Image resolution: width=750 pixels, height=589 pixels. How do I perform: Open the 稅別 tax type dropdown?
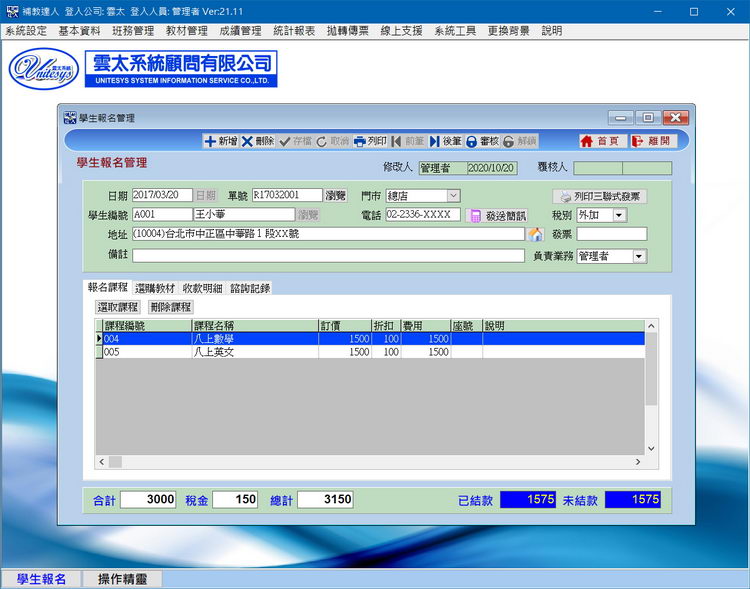(619, 215)
